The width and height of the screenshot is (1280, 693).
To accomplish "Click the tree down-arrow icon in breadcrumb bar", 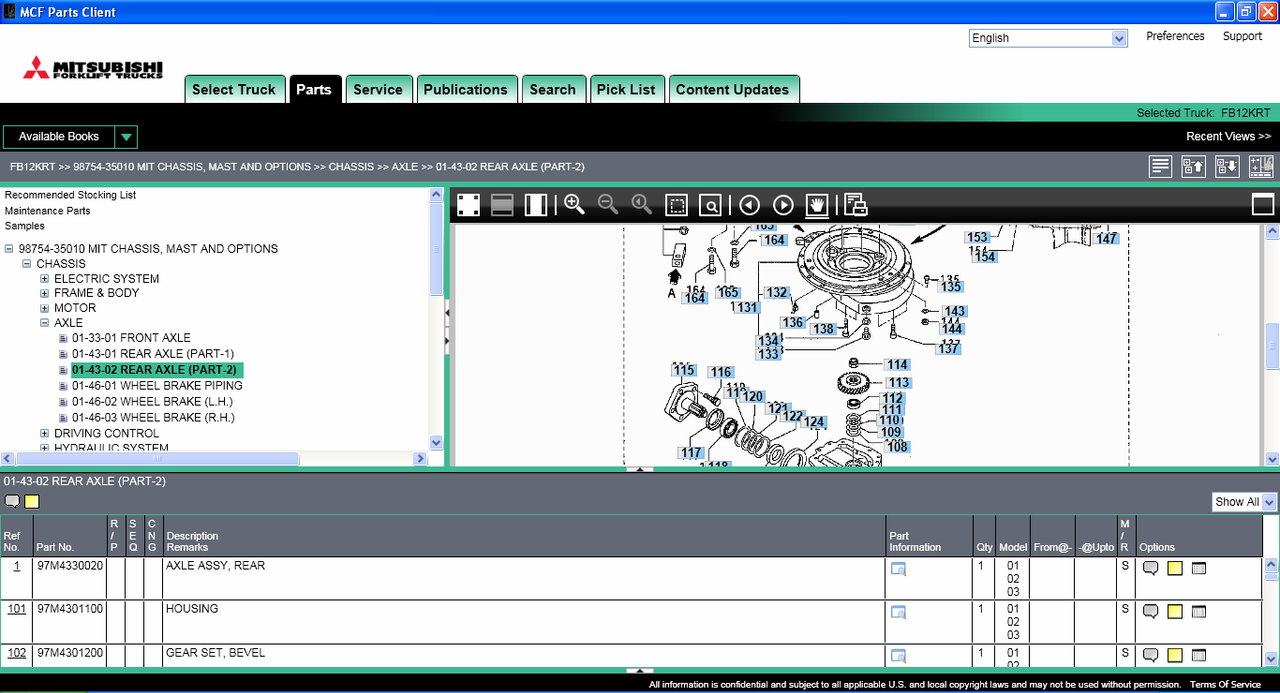I will click(x=1227, y=167).
